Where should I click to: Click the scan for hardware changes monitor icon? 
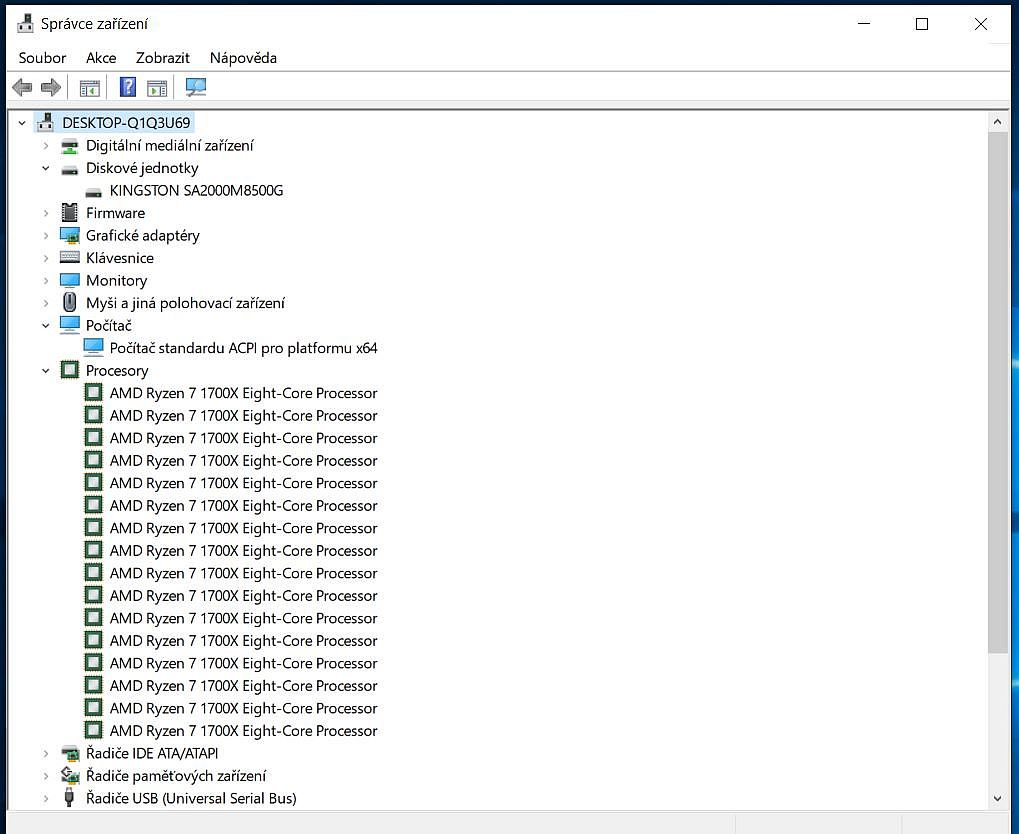[196, 87]
